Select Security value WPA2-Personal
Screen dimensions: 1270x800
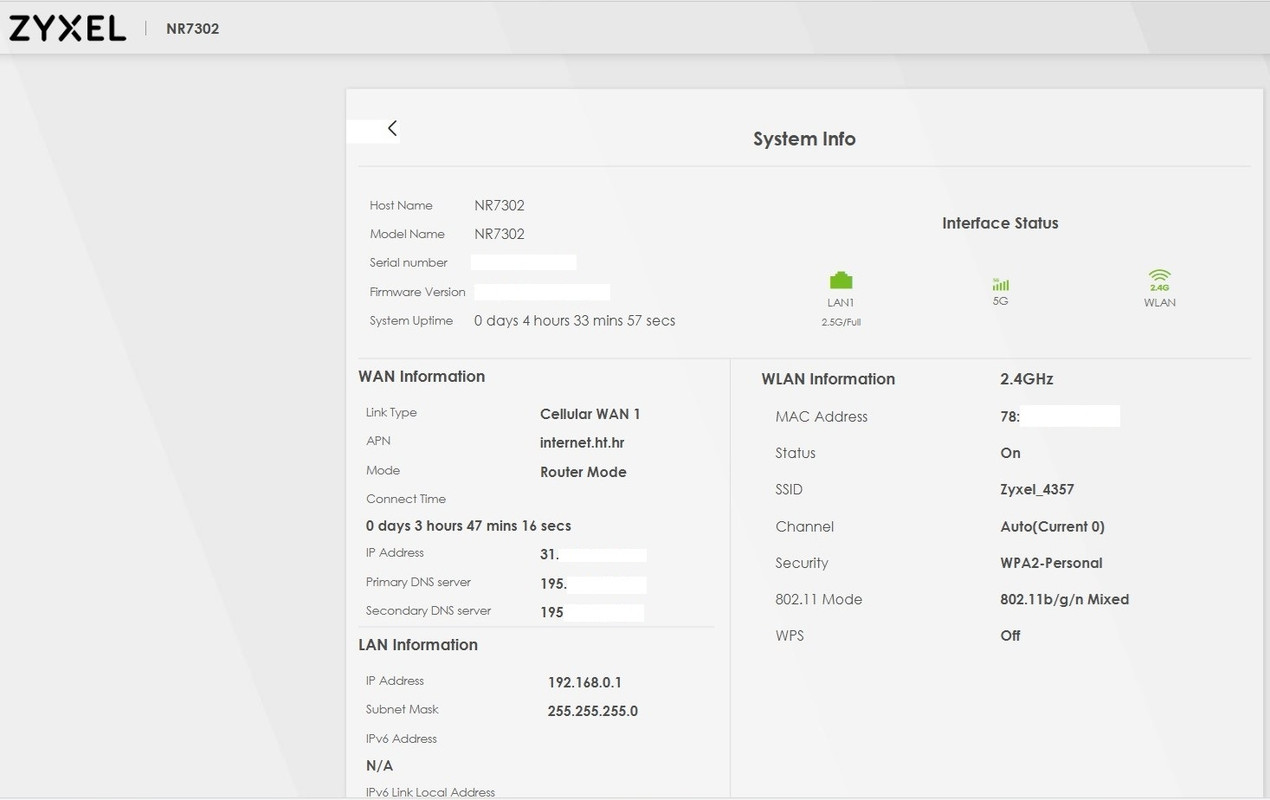[1051, 563]
